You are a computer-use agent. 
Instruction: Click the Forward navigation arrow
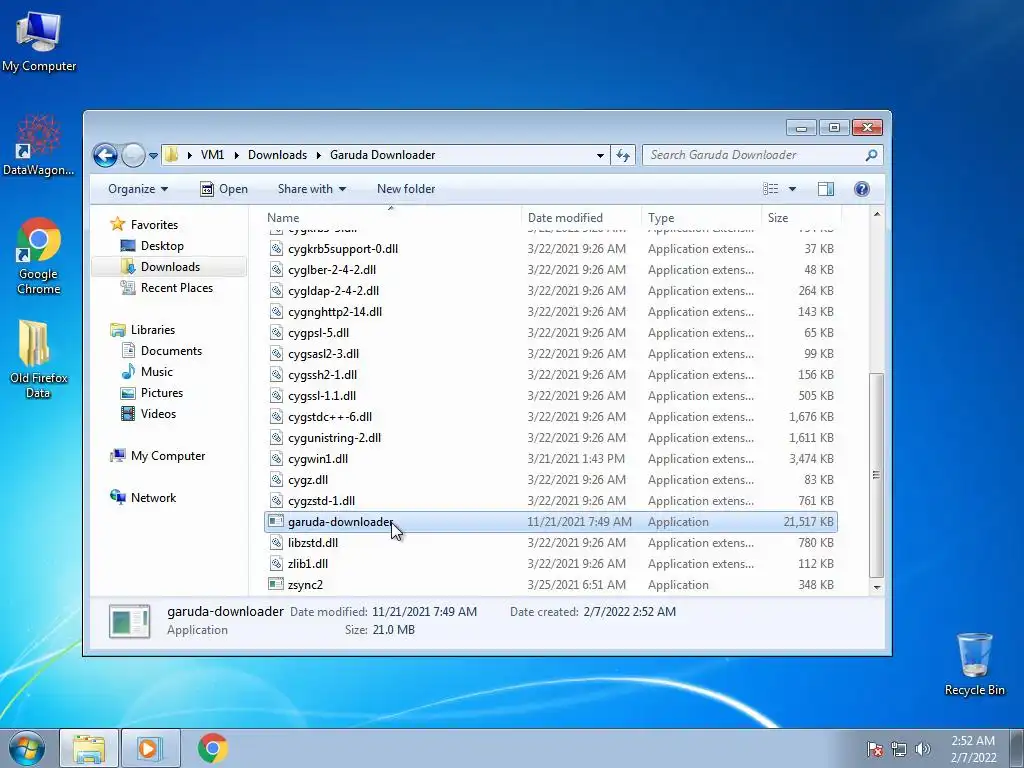[x=133, y=155]
